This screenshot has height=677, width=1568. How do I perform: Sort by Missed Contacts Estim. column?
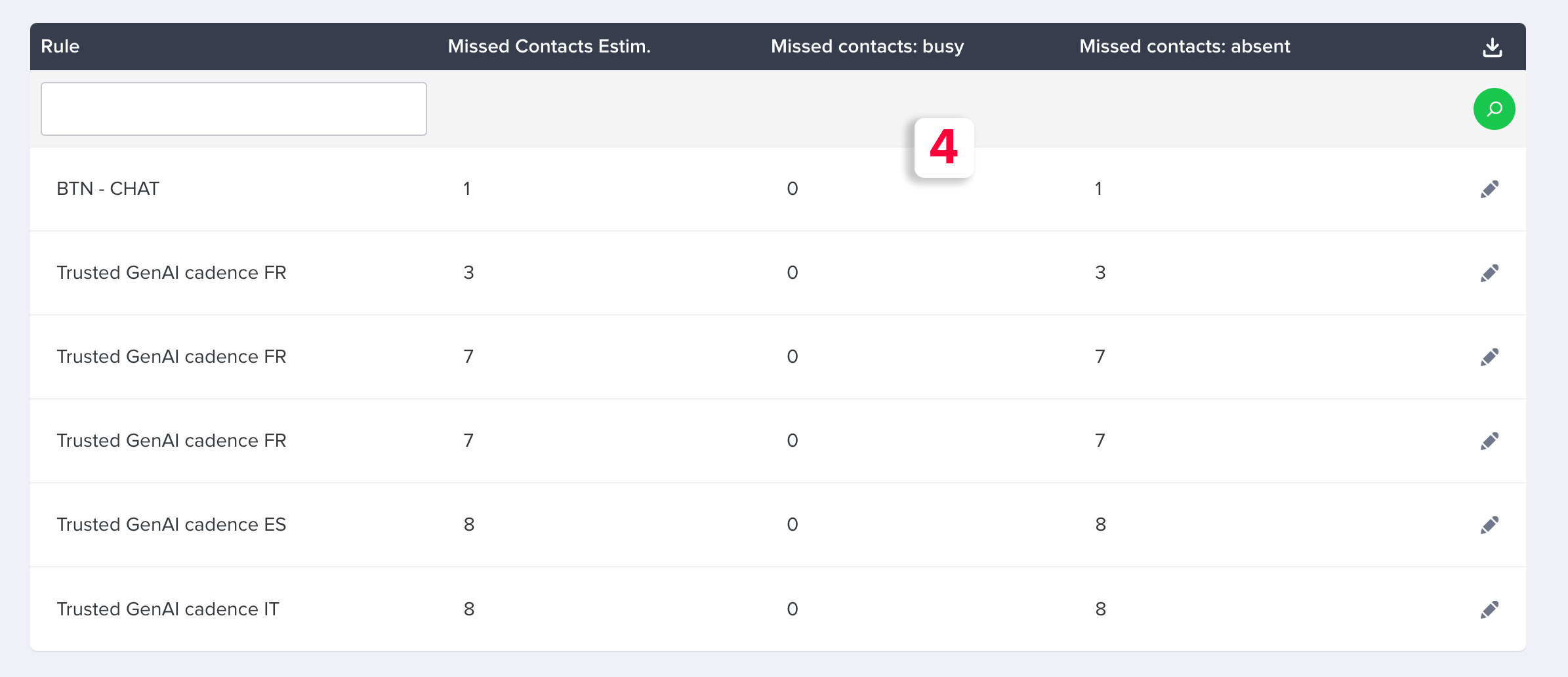[549, 47]
